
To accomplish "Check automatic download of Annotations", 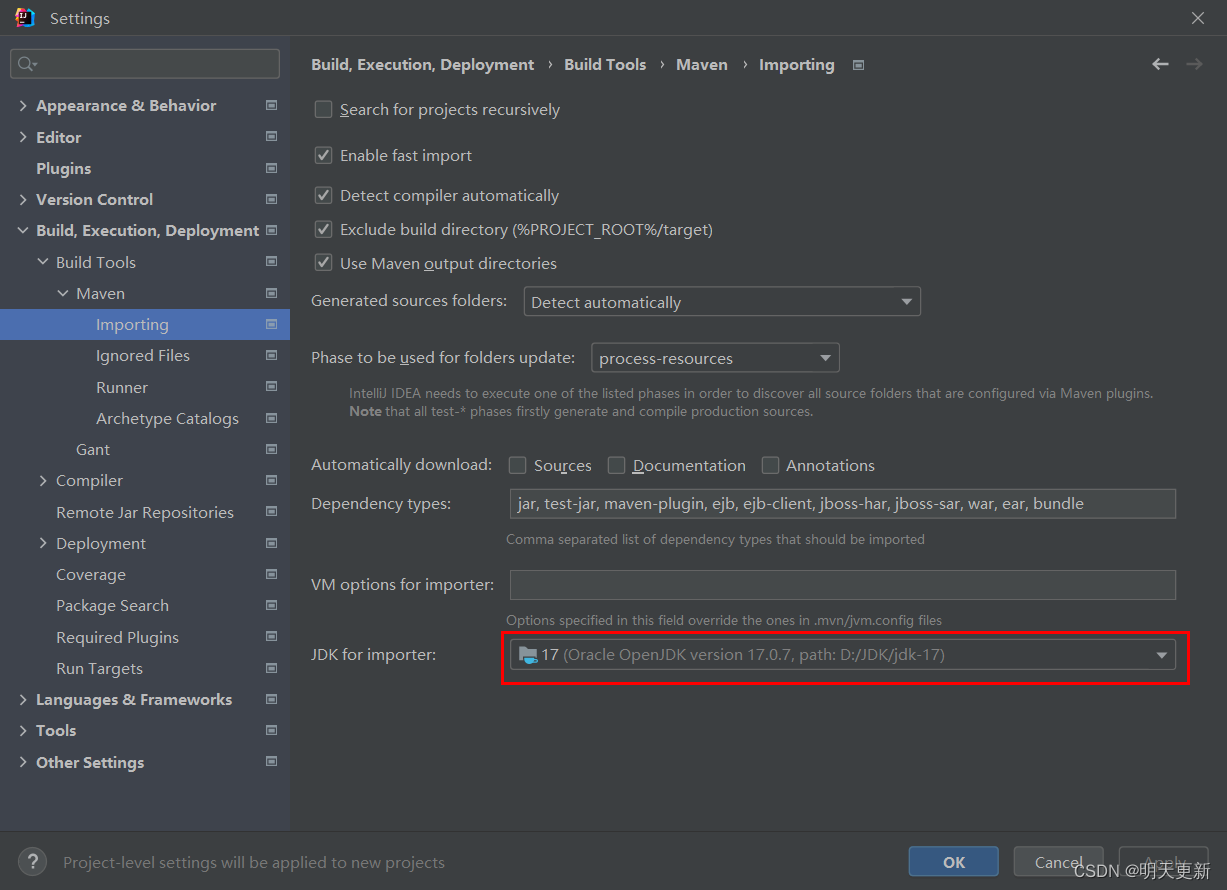I will coord(770,465).
